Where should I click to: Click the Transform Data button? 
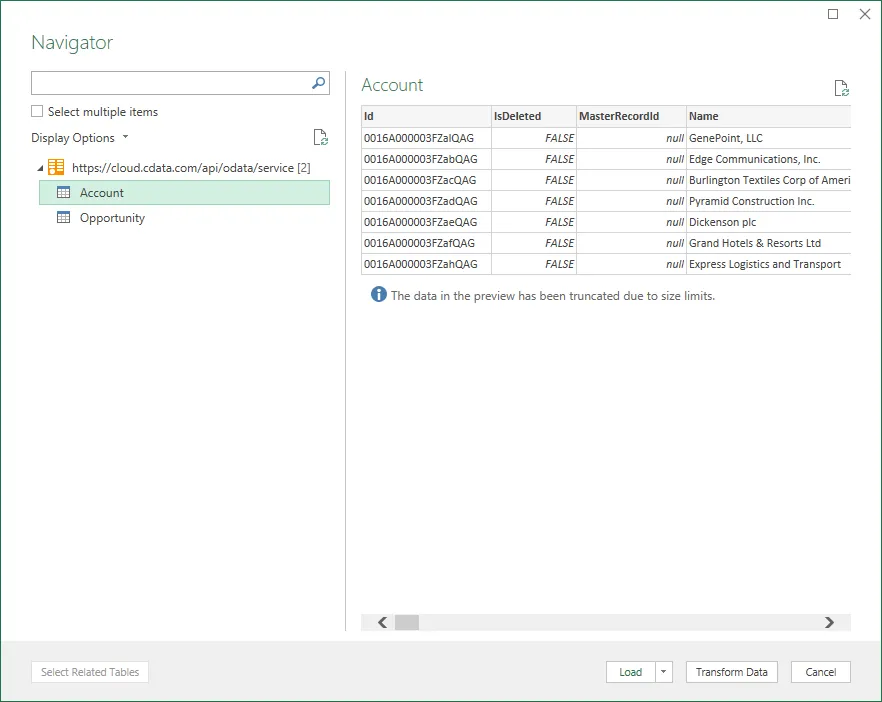click(731, 672)
